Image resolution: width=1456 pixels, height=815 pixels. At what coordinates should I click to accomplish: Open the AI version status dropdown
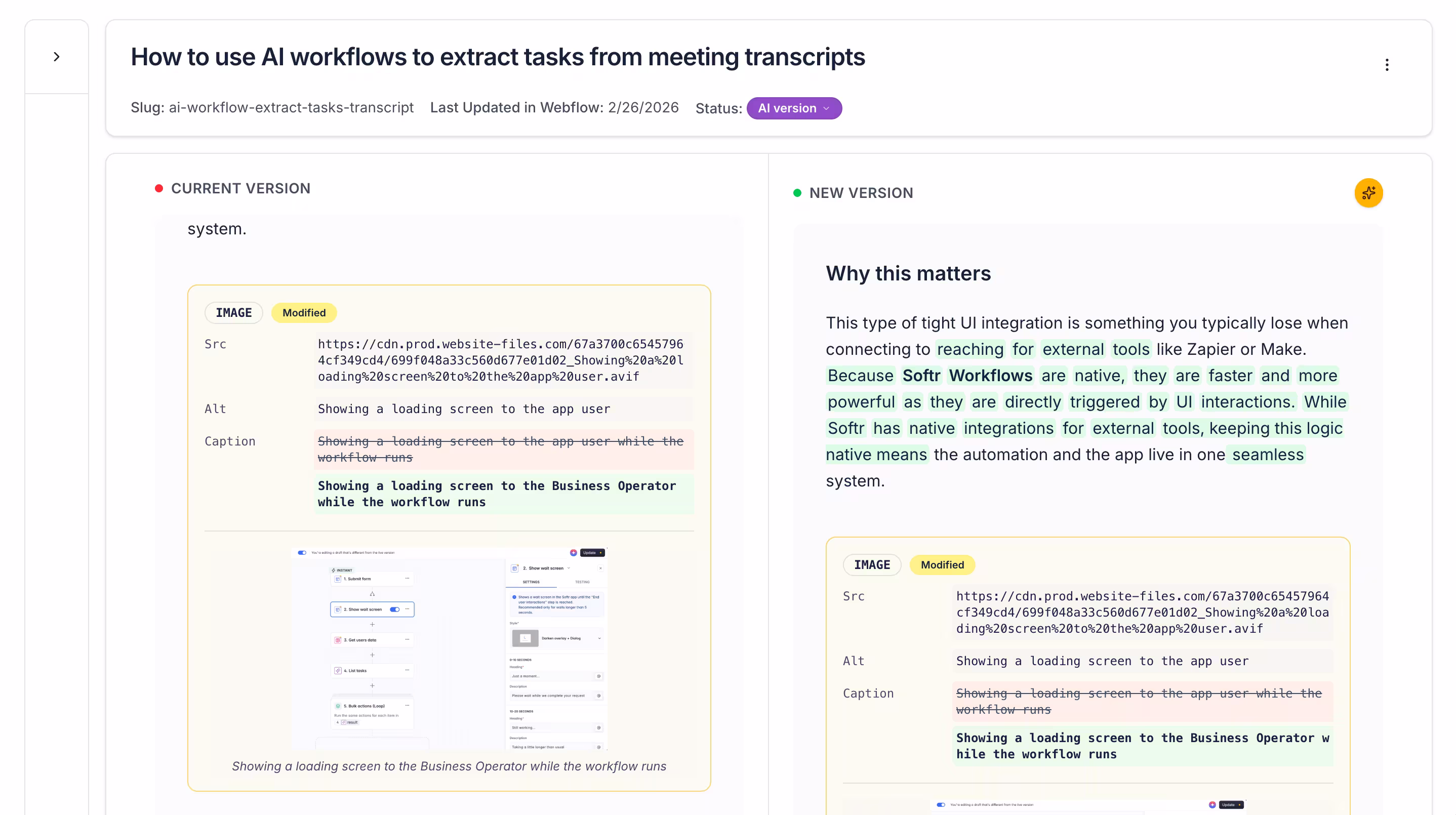coord(794,108)
